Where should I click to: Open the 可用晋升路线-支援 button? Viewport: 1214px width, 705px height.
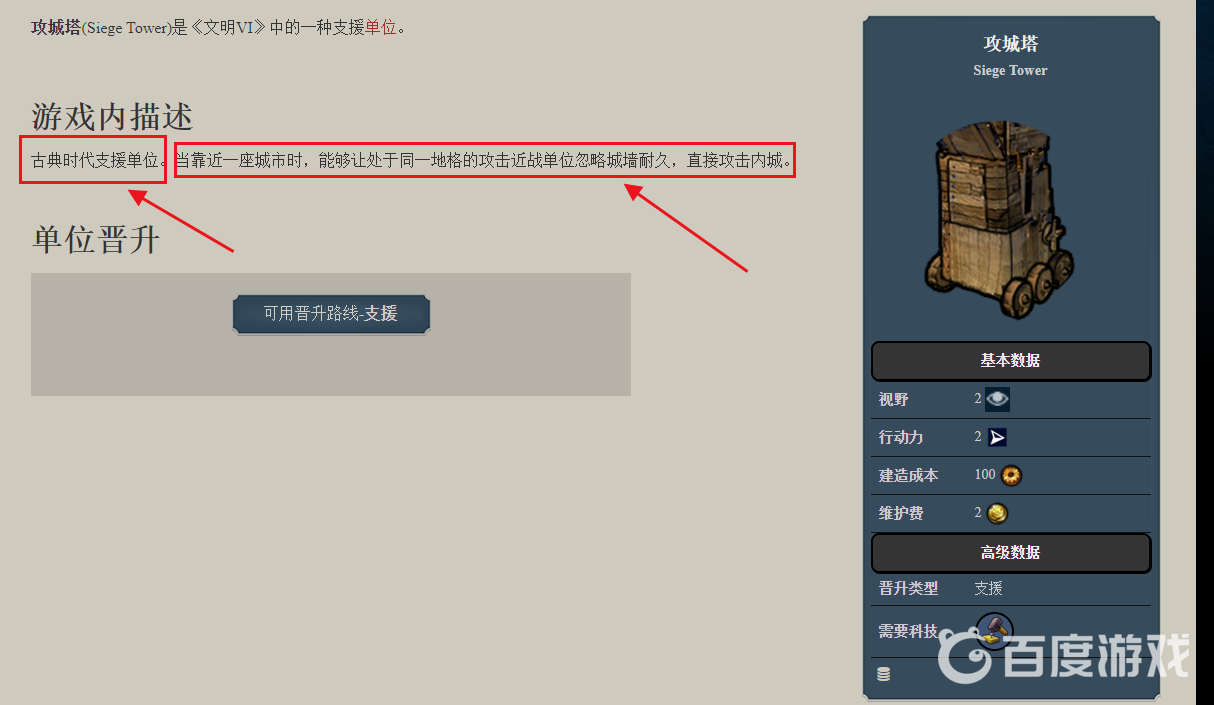[331, 314]
